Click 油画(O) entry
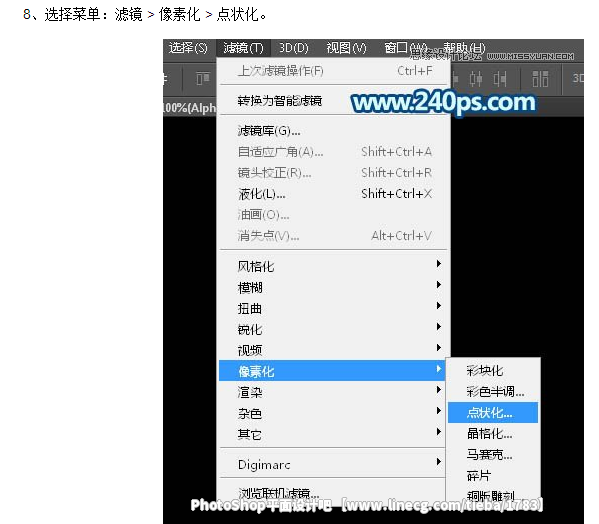The width and height of the screenshot is (599, 524). tap(333, 215)
